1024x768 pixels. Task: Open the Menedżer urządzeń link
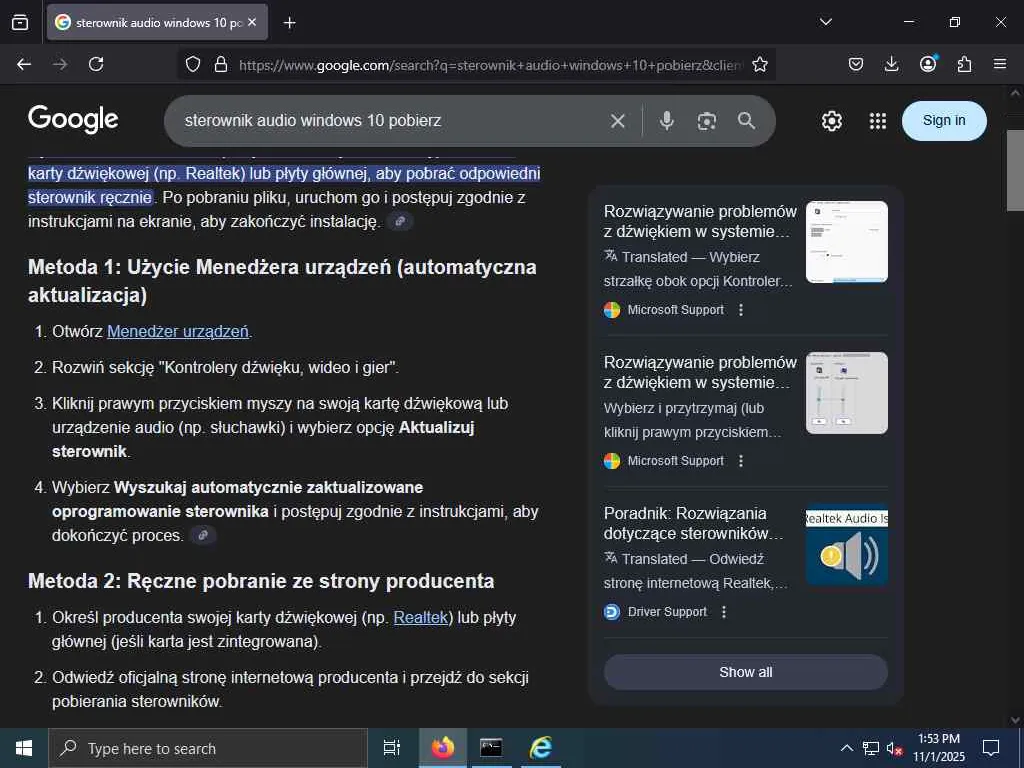point(178,332)
